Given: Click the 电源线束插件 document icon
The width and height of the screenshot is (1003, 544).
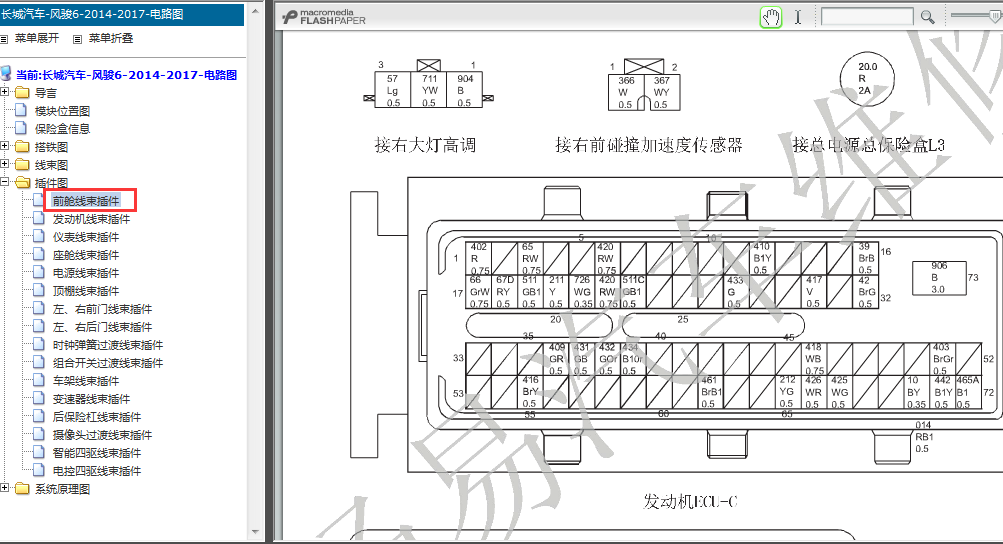Looking at the screenshot, I should (x=38, y=272).
